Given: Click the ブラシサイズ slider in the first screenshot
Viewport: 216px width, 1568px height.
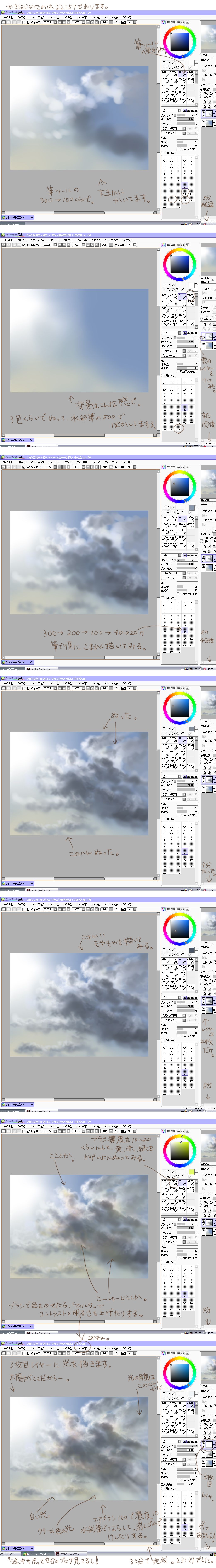Looking at the screenshot, I should tap(187, 116).
